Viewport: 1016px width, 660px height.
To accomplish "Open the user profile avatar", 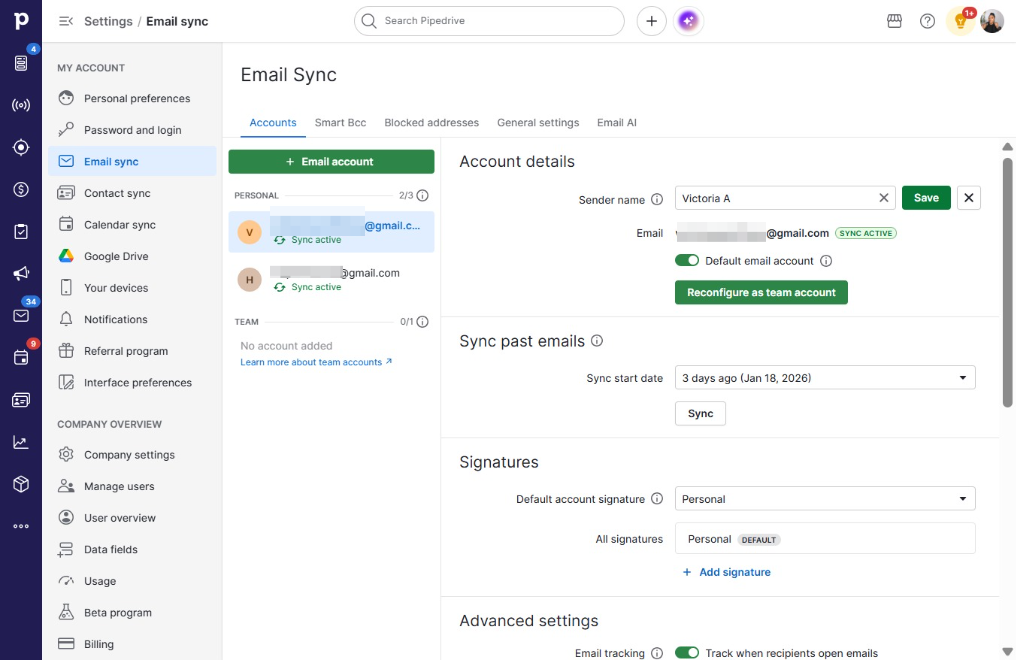I will (x=991, y=21).
